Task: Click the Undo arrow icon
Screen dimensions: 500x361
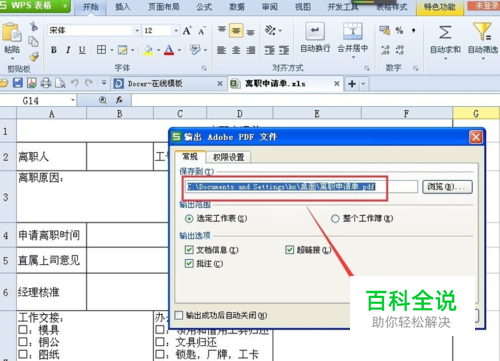Action: pos(75,83)
